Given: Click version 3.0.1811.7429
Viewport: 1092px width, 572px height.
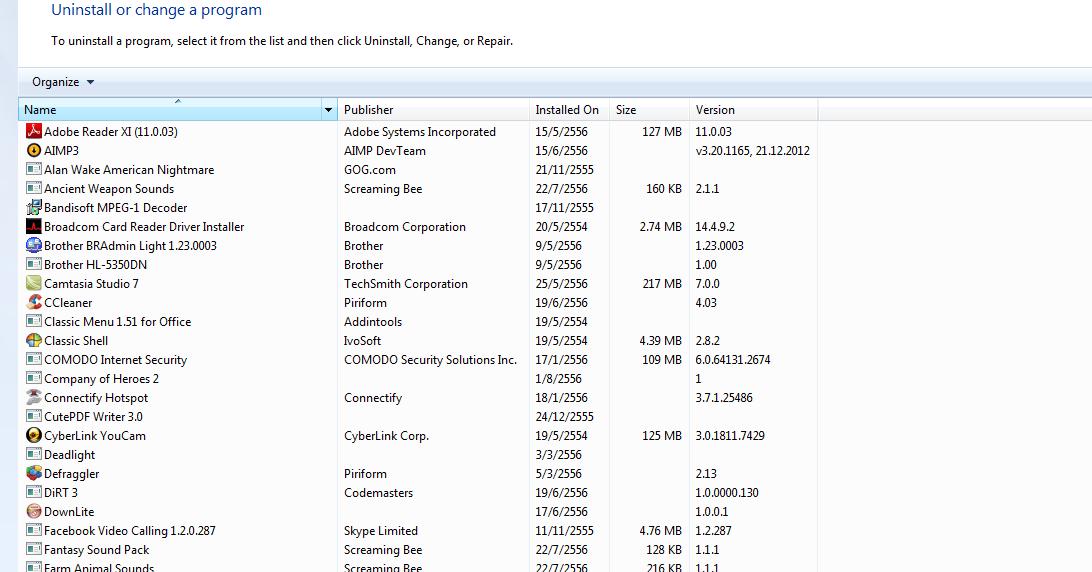Looking at the screenshot, I should pyautogui.click(x=730, y=435).
